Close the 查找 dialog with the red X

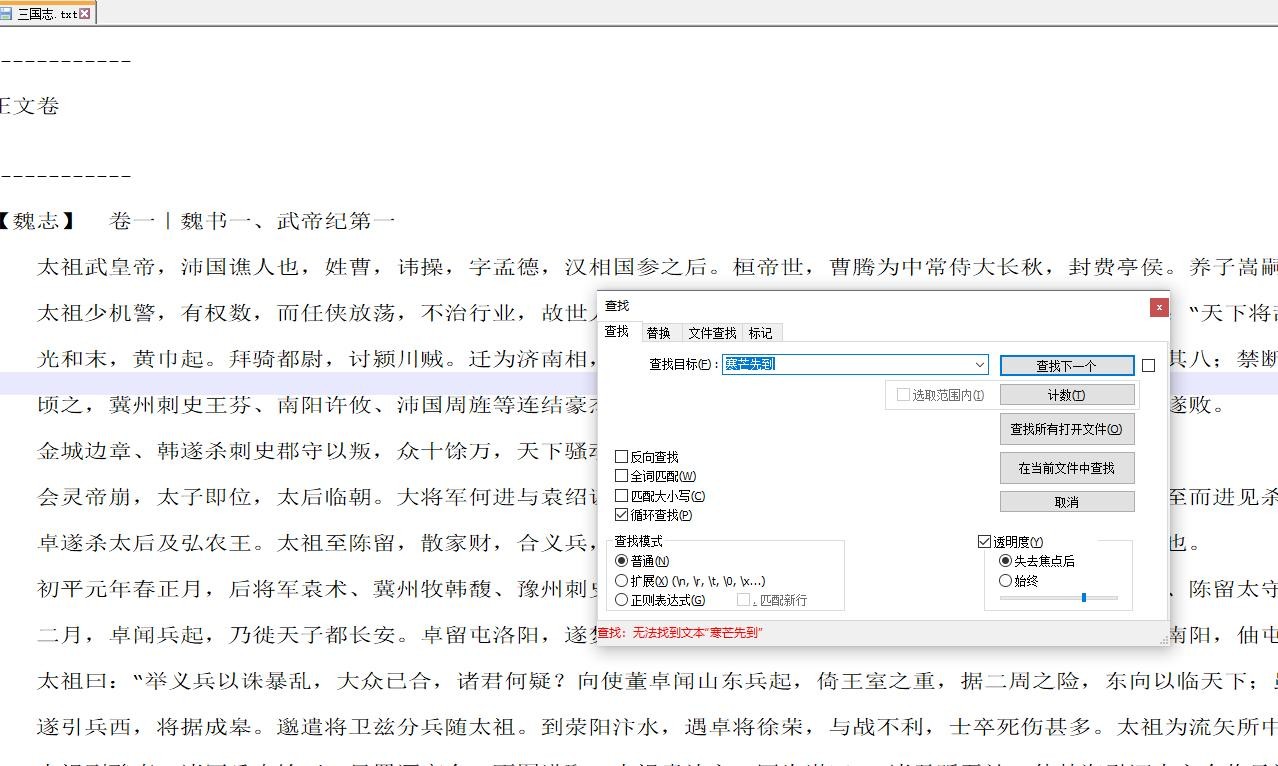coord(1158,307)
